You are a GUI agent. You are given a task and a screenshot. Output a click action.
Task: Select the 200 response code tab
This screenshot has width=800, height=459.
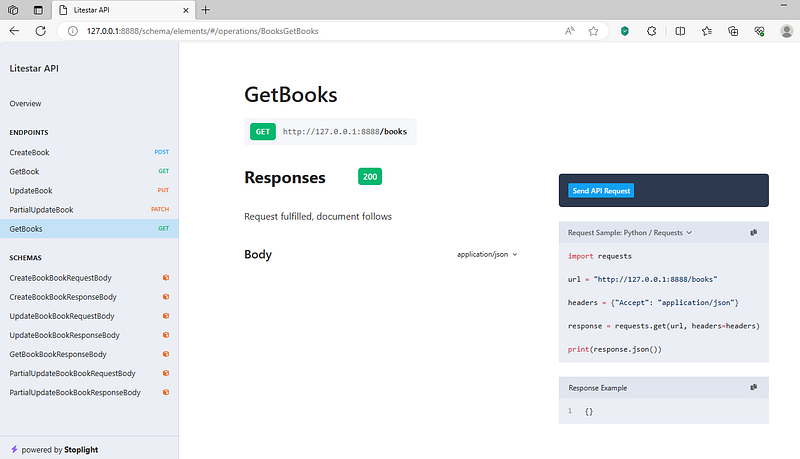370,177
